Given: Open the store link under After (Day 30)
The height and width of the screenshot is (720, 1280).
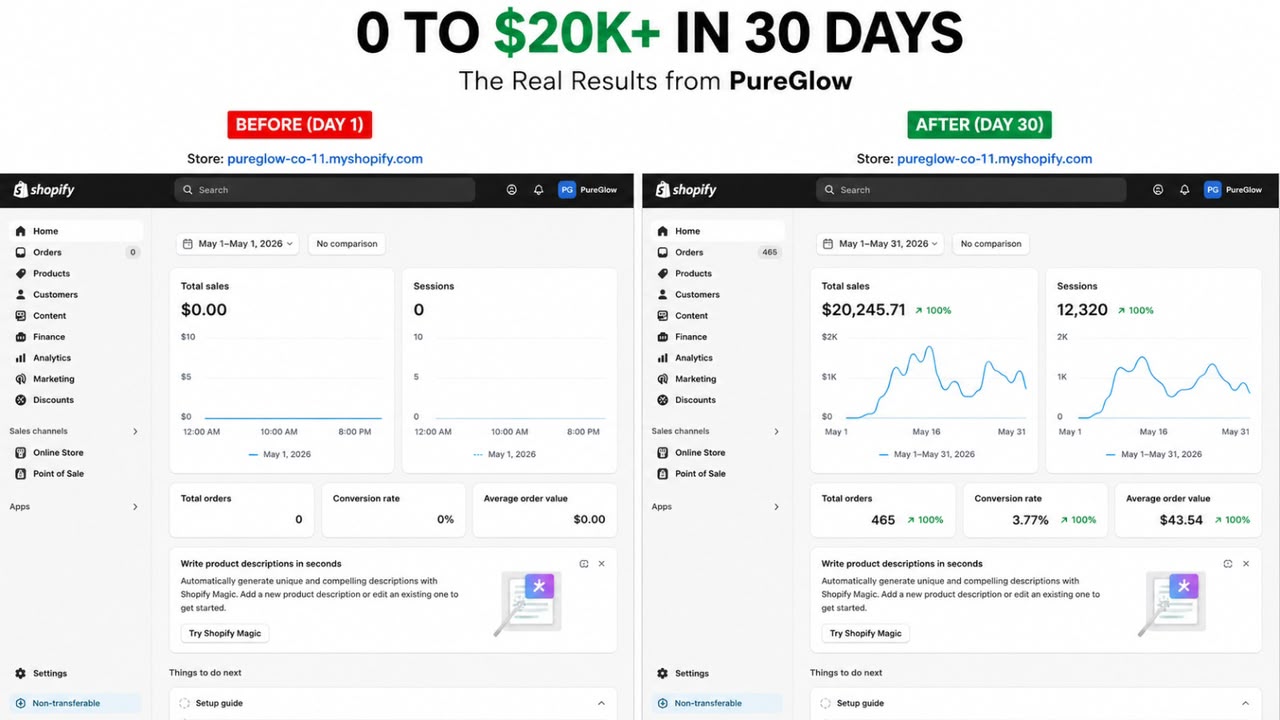Looking at the screenshot, I should [x=994, y=159].
